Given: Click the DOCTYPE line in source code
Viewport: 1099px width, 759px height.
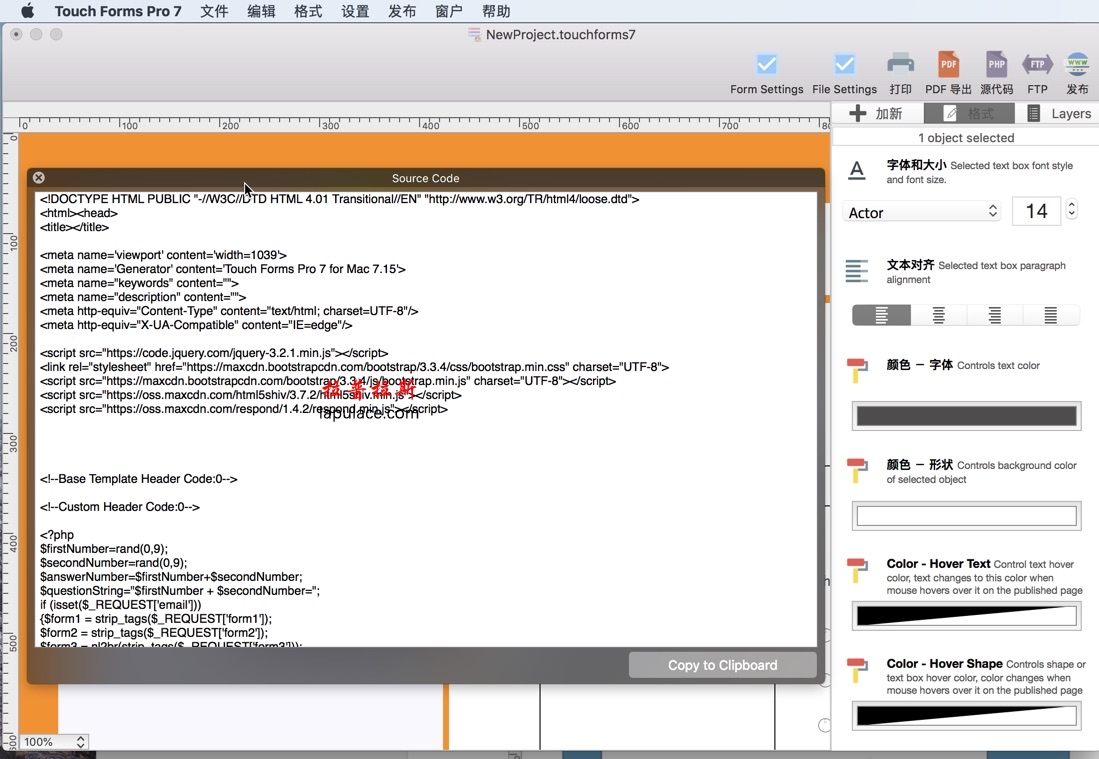Looking at the screenshot, I should (x=339, y=199).
